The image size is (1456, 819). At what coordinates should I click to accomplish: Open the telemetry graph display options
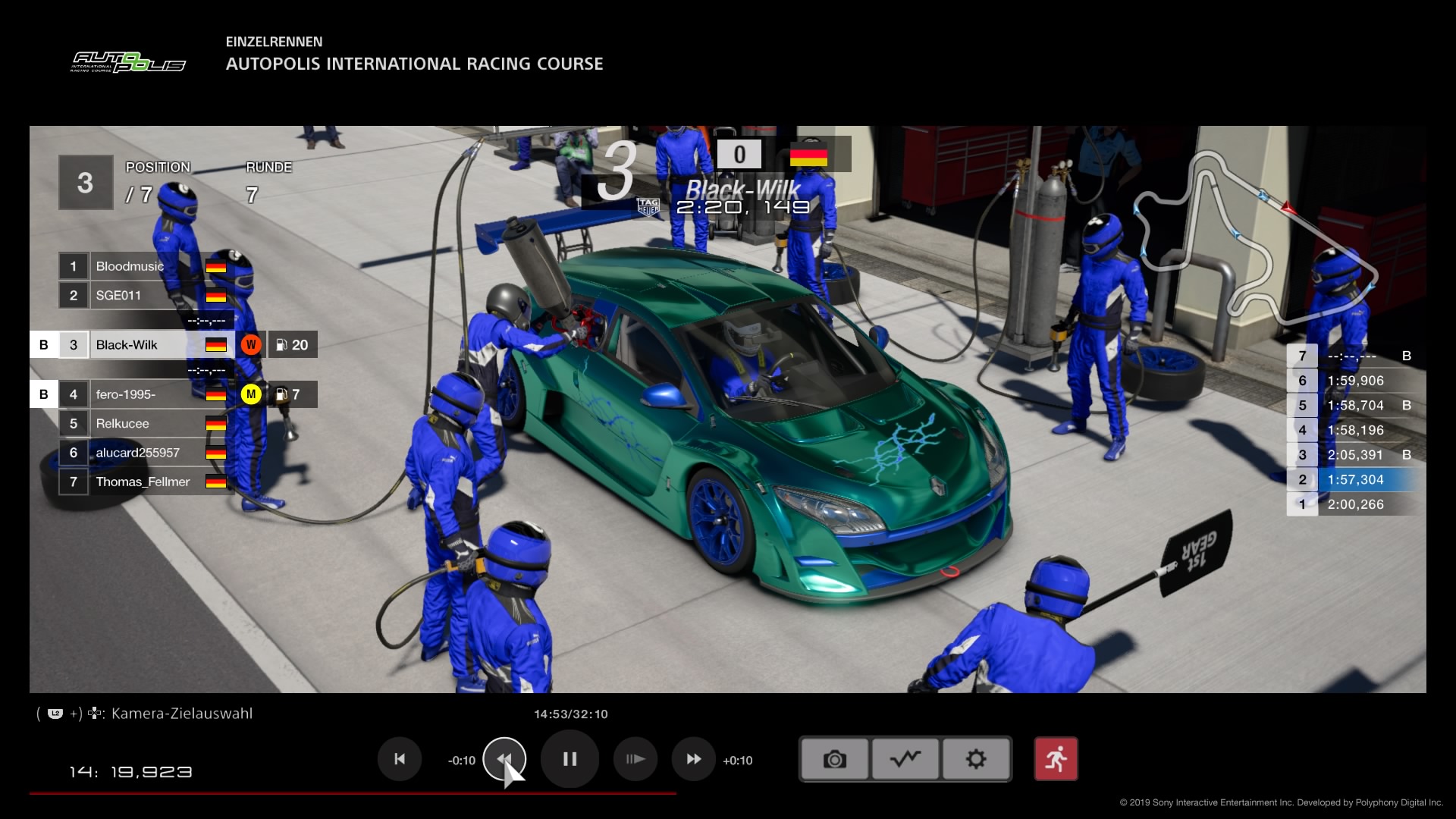(905, 759)
